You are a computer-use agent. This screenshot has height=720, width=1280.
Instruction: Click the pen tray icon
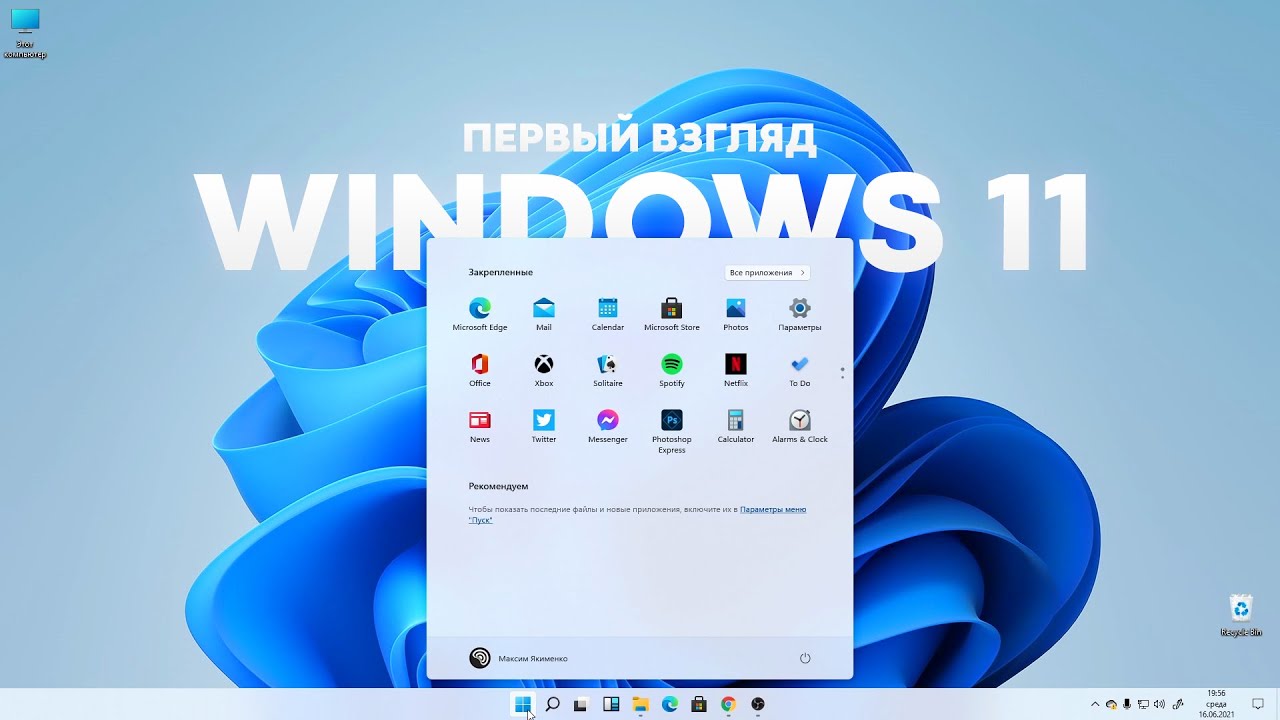(1179, 704)
